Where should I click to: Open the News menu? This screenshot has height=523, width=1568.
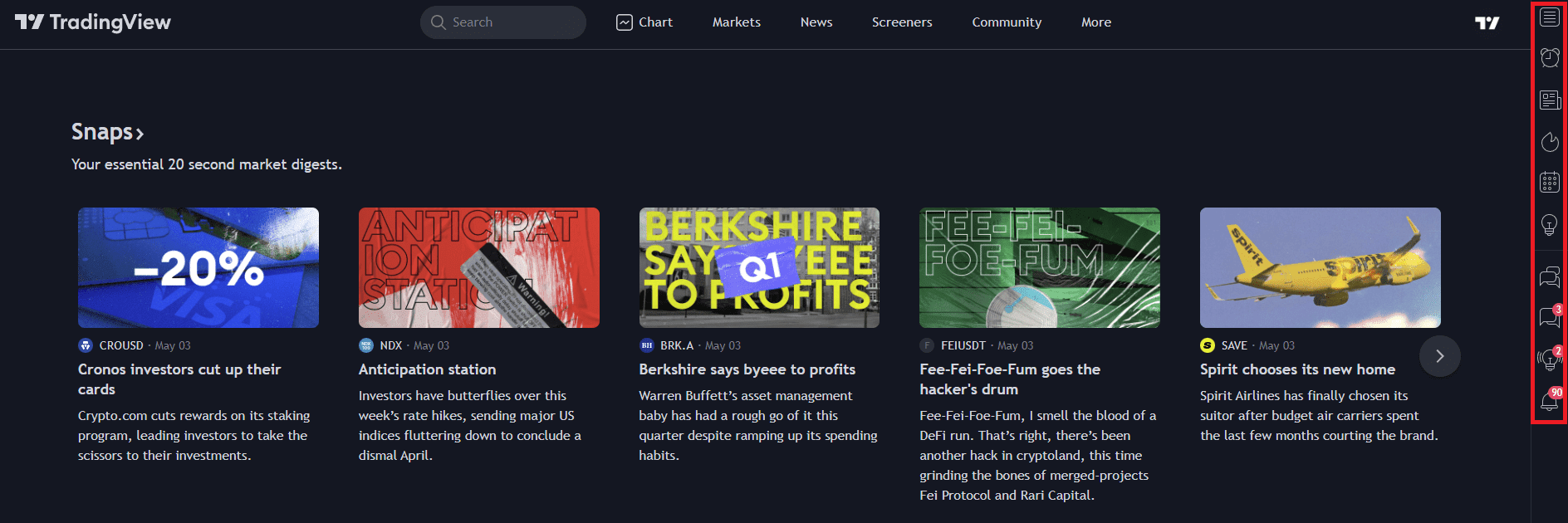click(816, 22)
